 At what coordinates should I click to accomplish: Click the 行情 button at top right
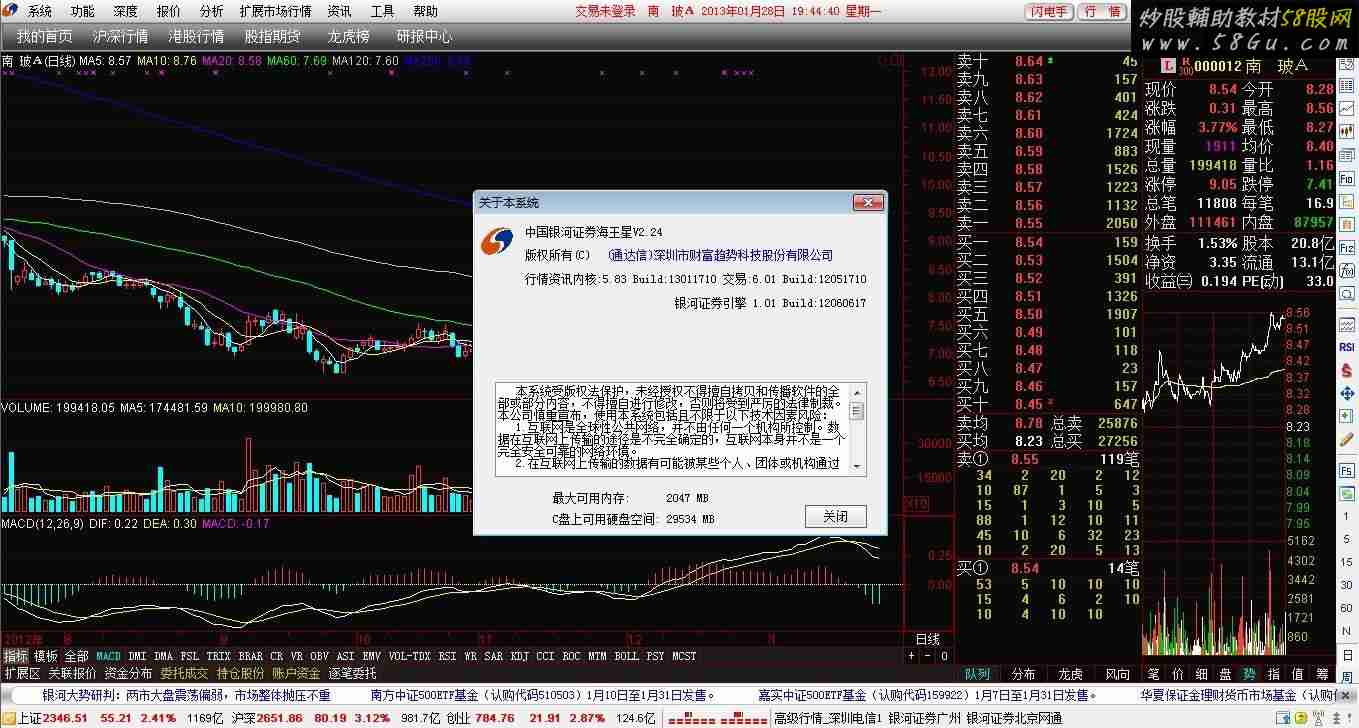pos(1102,12)
